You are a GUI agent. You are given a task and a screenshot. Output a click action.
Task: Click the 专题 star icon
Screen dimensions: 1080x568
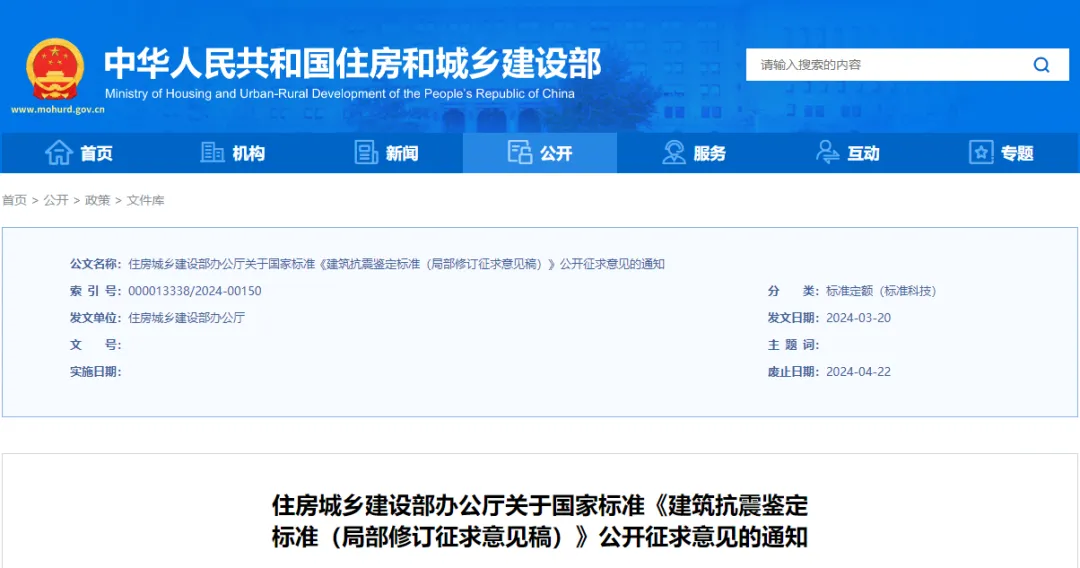click(x=981, y=153)
